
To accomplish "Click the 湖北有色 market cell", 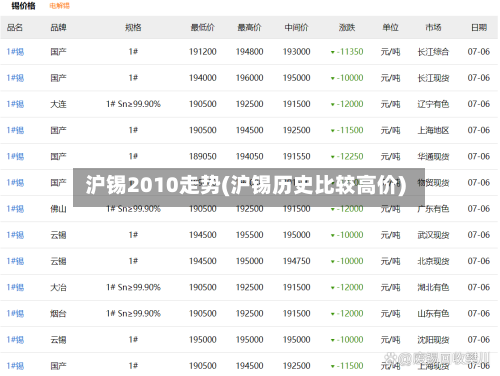I will coord(433,287).
